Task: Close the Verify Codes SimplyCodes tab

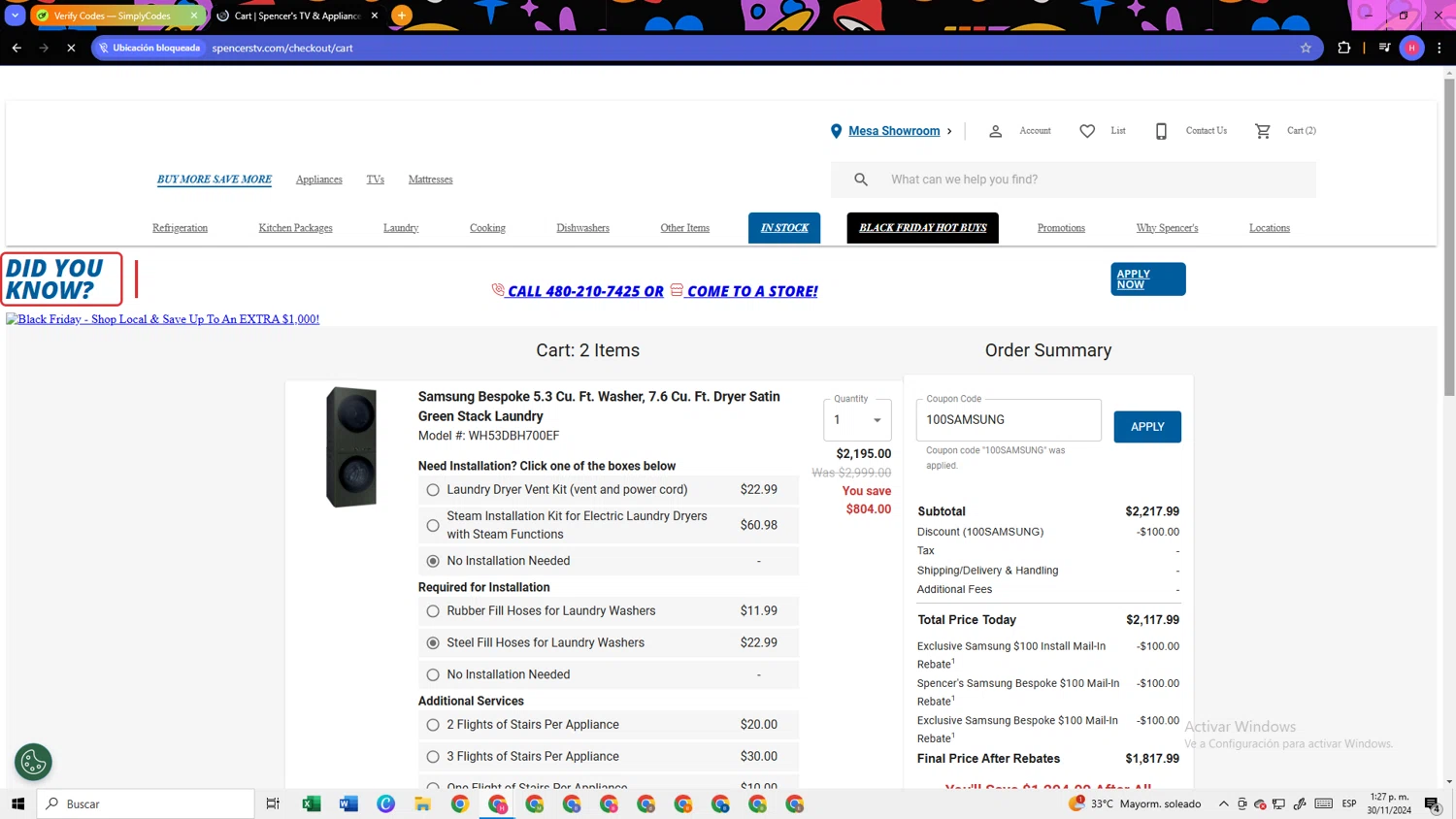Action: coord(194,16)
